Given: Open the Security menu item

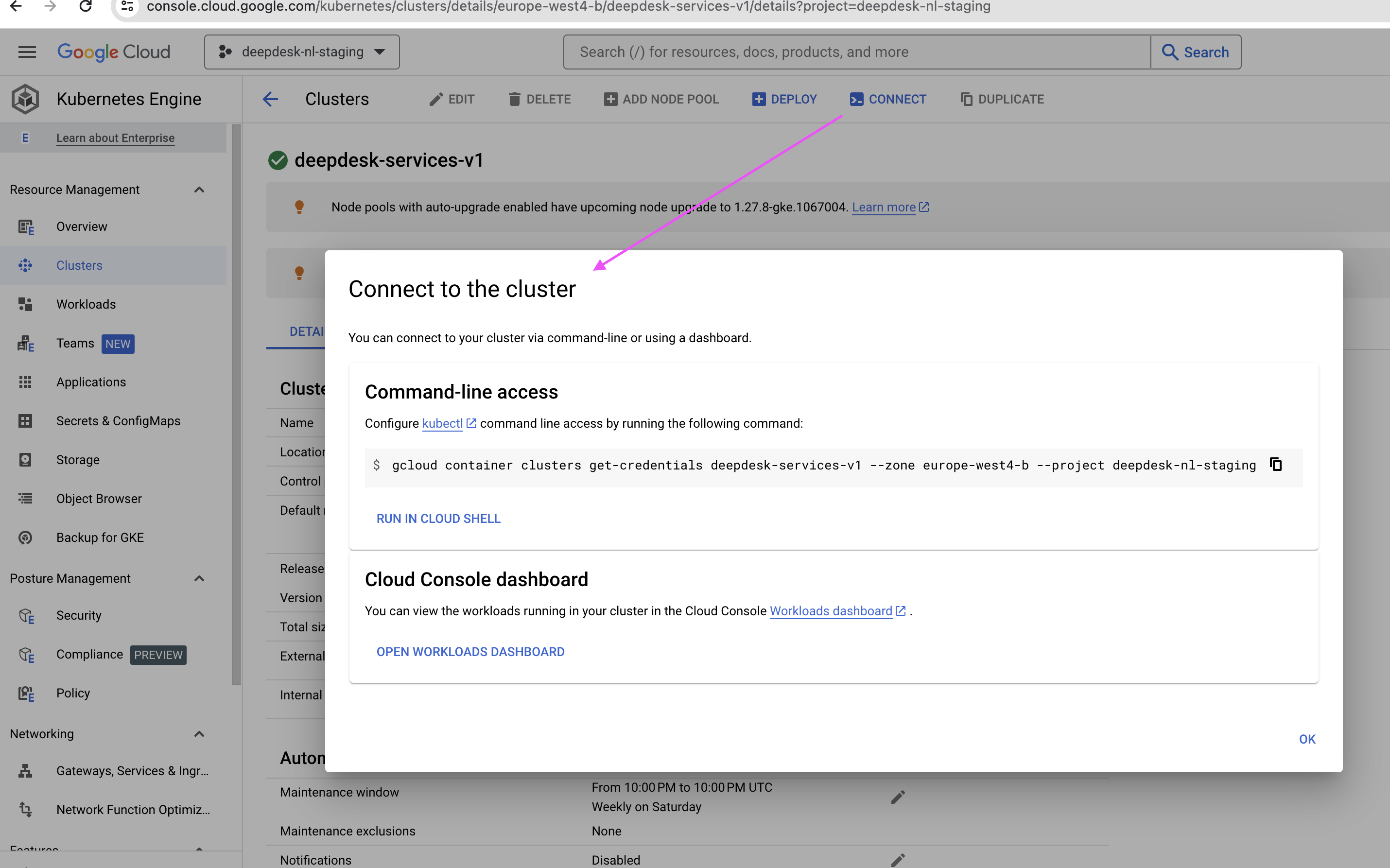Looking at the screenshot, I should click(x=79, y=615).
